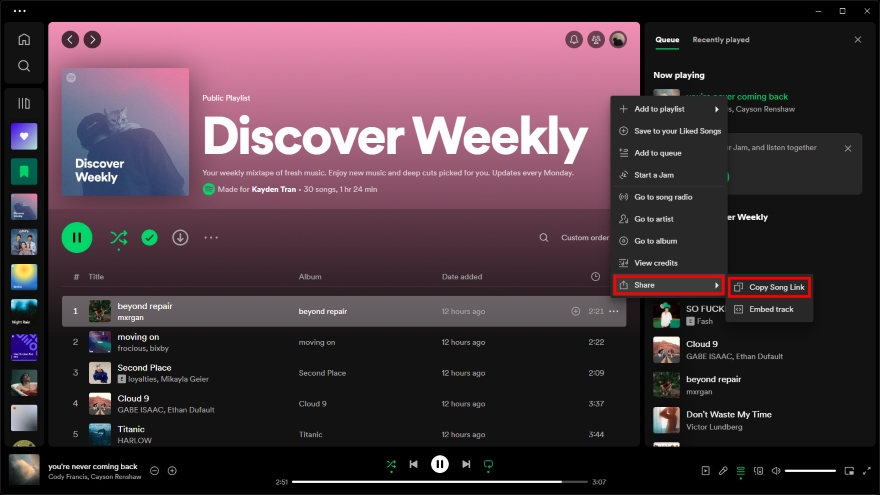
Task: Open the app menu three dots
Action: (x=19, y=11)
